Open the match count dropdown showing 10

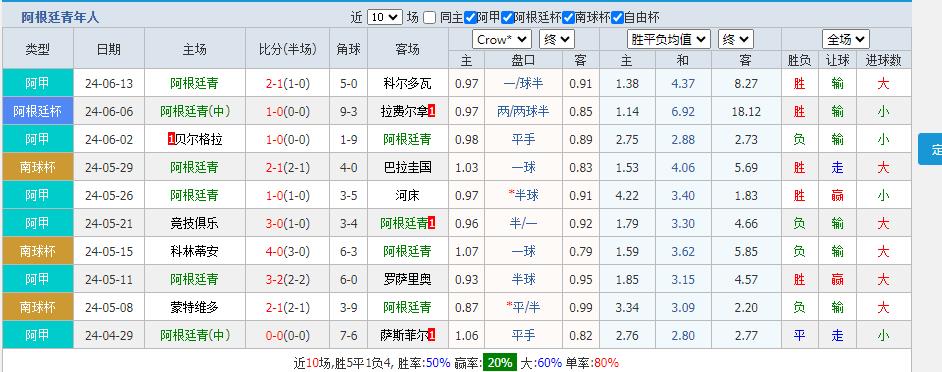click(384, 17)
